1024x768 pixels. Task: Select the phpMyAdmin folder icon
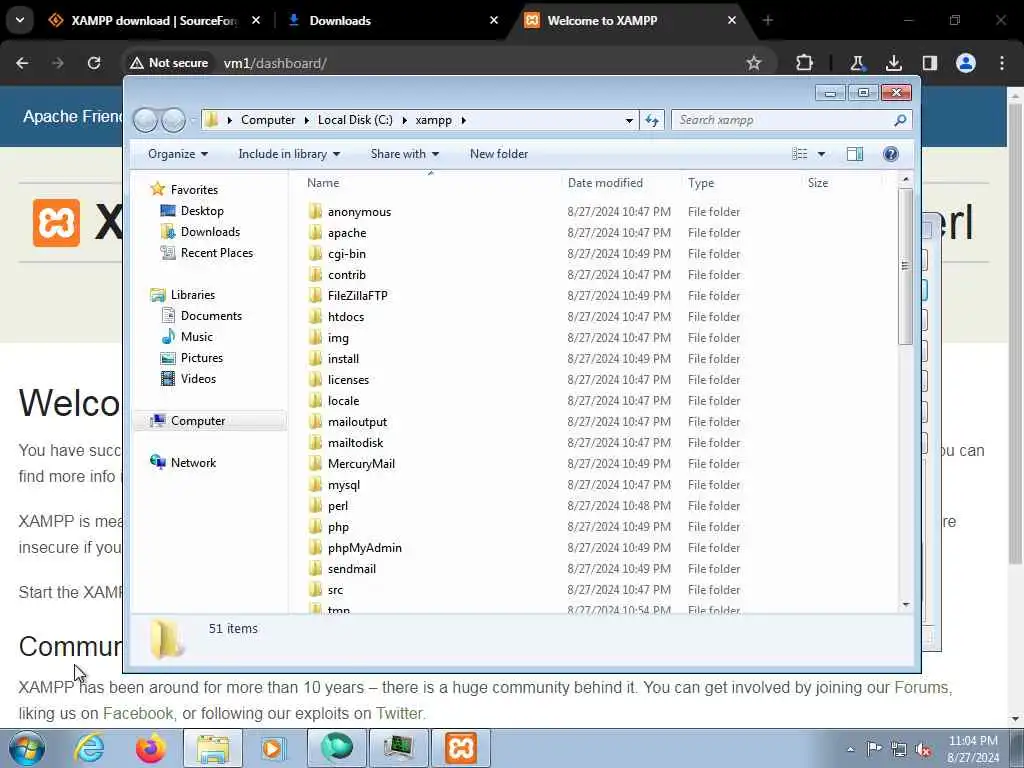pyautogui.click(x=315, y=547)
